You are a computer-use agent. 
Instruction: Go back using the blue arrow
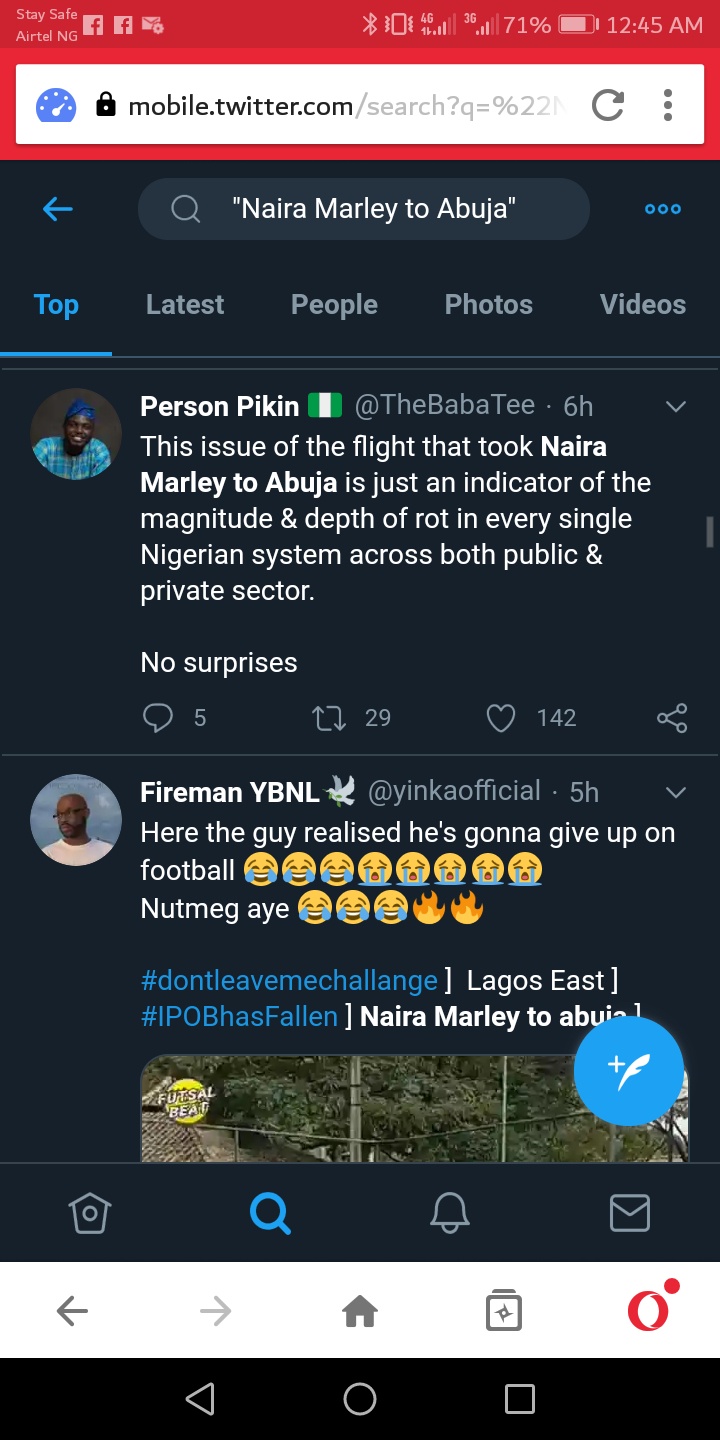[58, 209]
